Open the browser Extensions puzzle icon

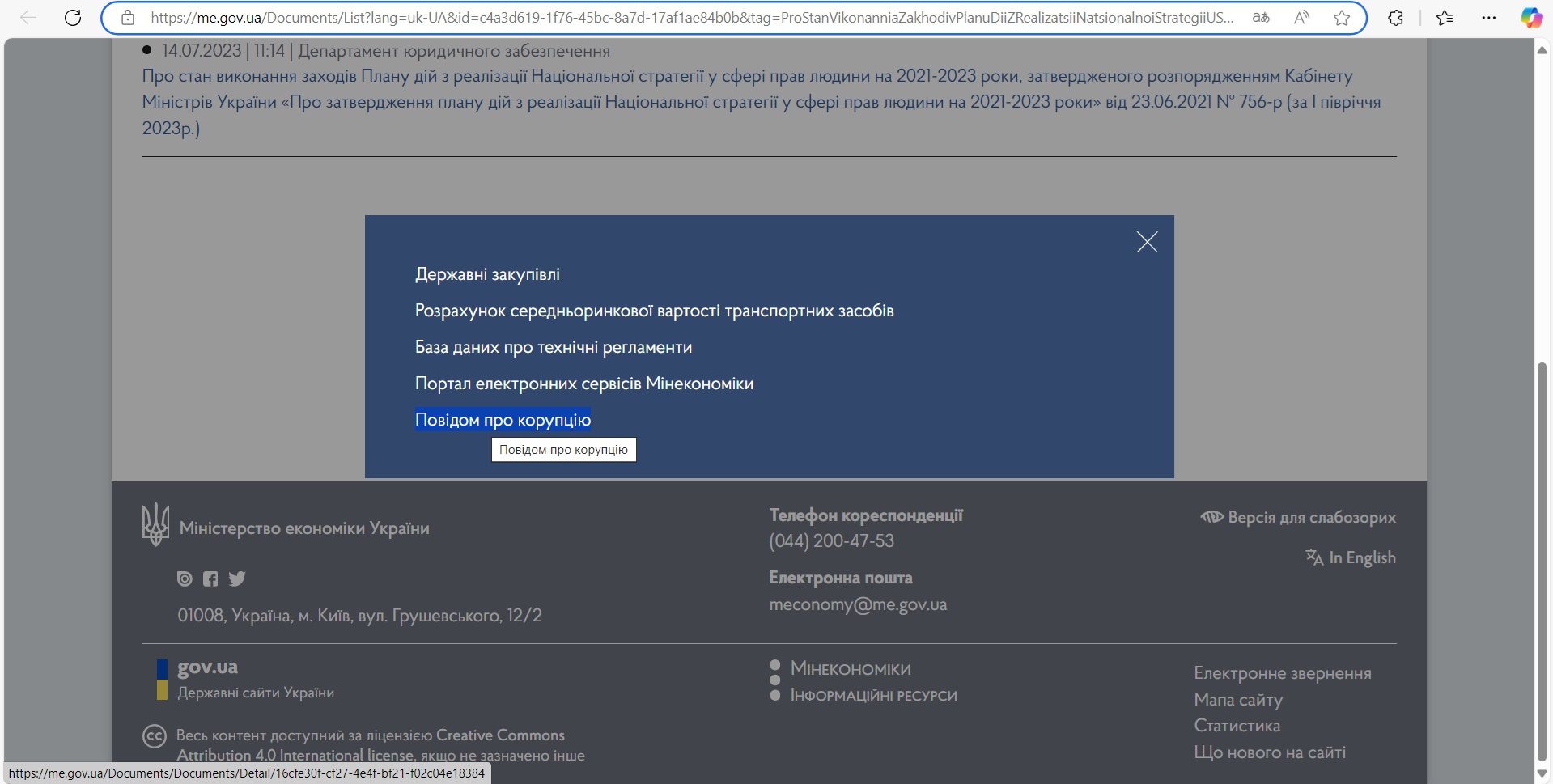(x=1395, y=18)
